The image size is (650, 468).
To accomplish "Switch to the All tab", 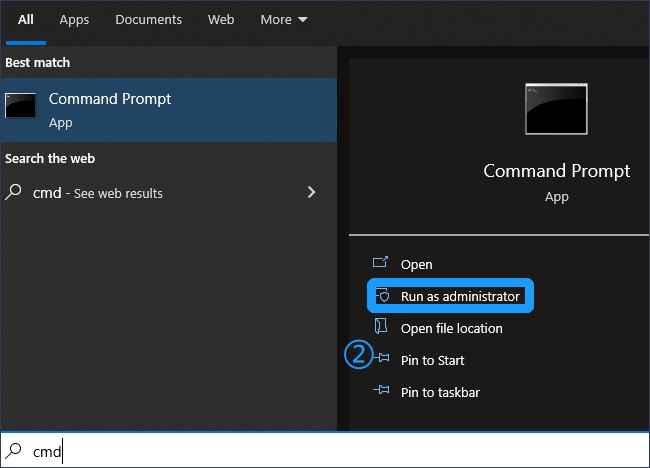I will tap(26, 19).
